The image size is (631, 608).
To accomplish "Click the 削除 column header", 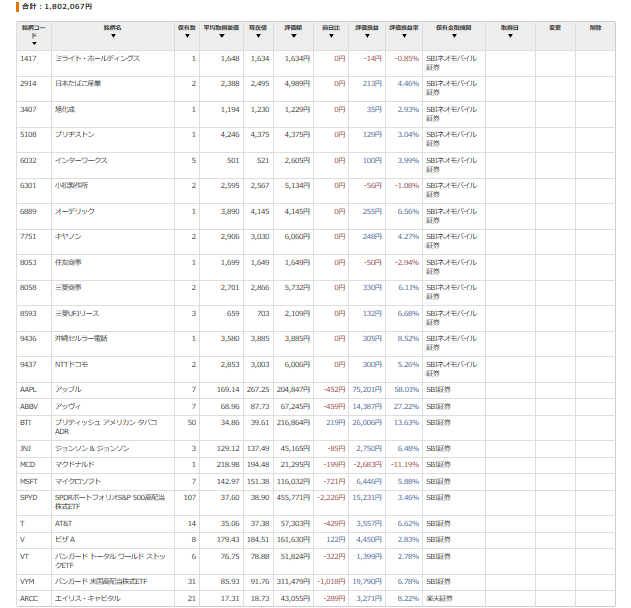I will point(596,28).
